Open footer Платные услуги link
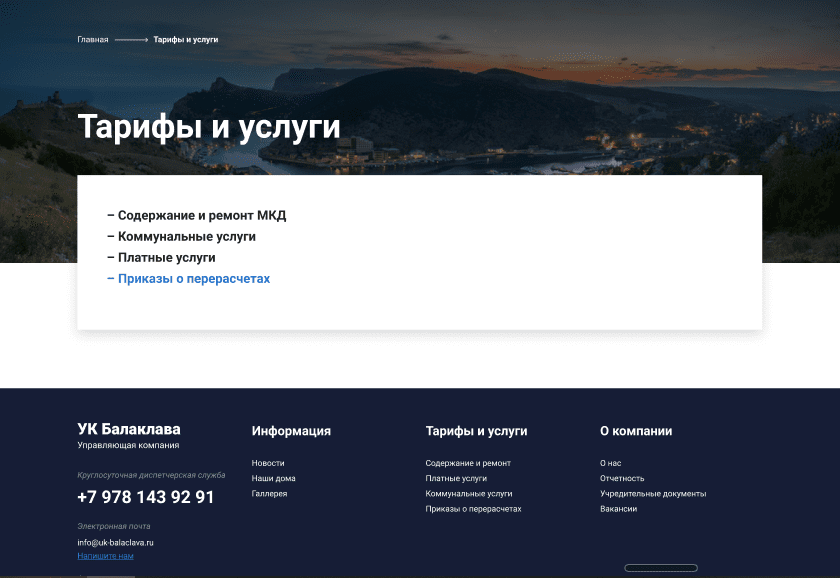Screen dimensions: 840x578 point(456,478)
